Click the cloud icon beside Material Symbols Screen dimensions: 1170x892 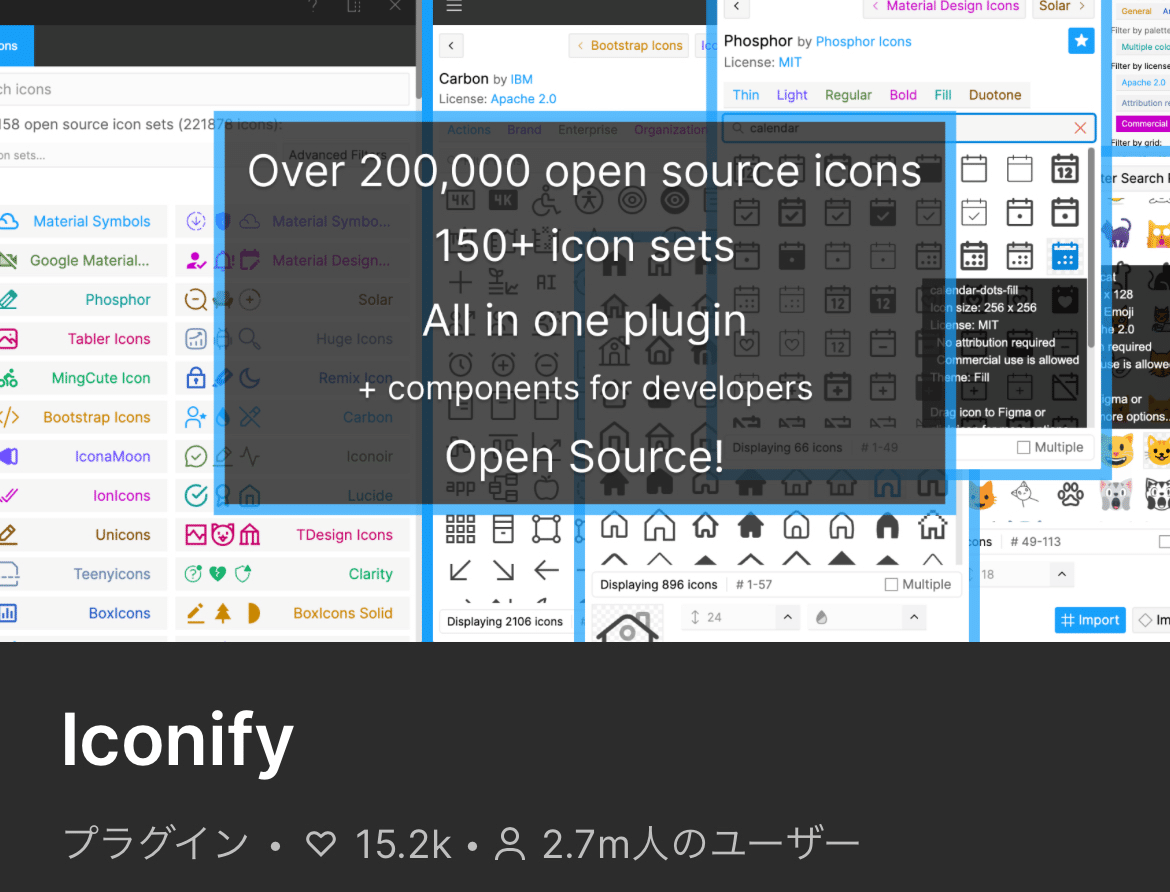(x=8, y=221)
